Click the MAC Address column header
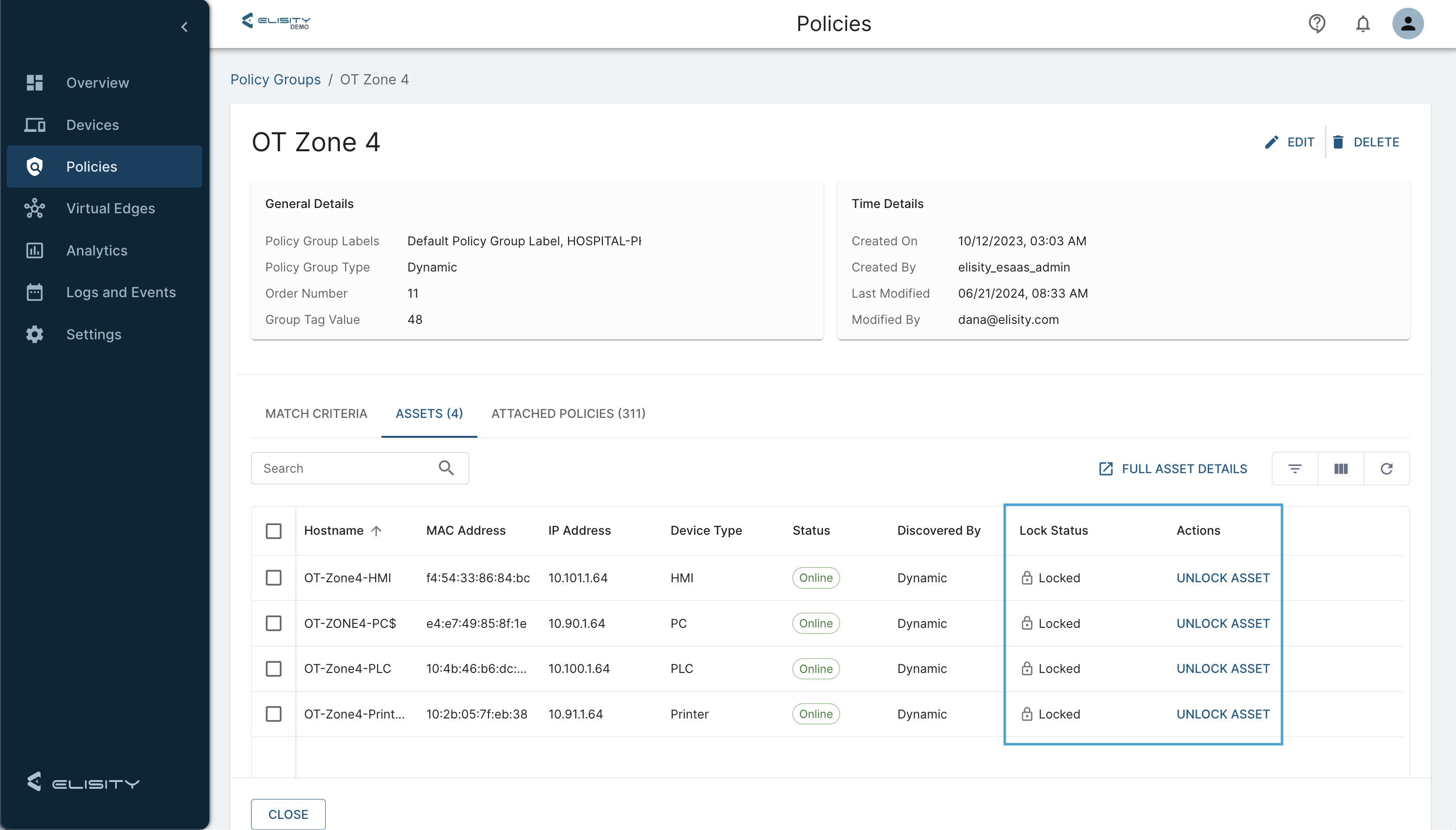The height and width of the screenshot is (830, 1456). click(466, 530)
